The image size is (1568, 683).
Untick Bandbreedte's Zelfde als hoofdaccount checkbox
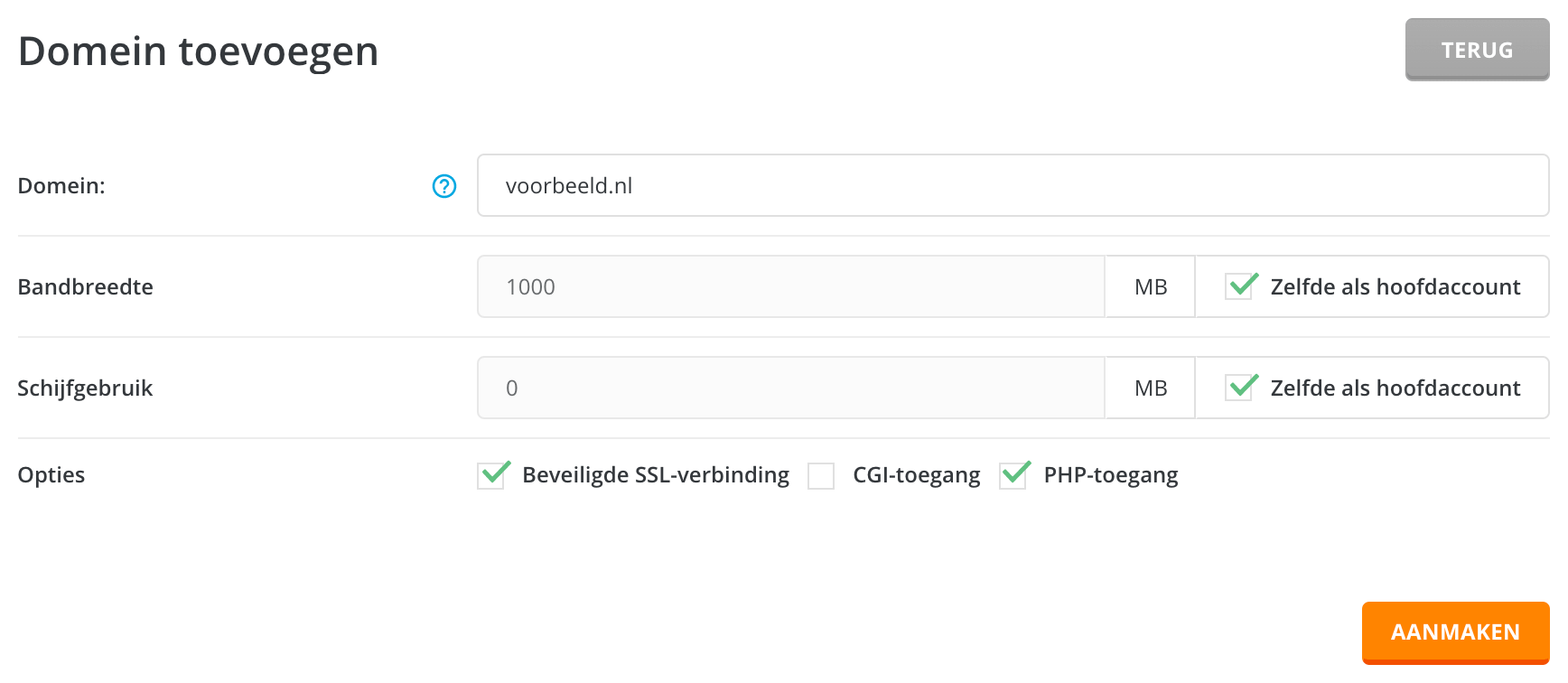1239,286
